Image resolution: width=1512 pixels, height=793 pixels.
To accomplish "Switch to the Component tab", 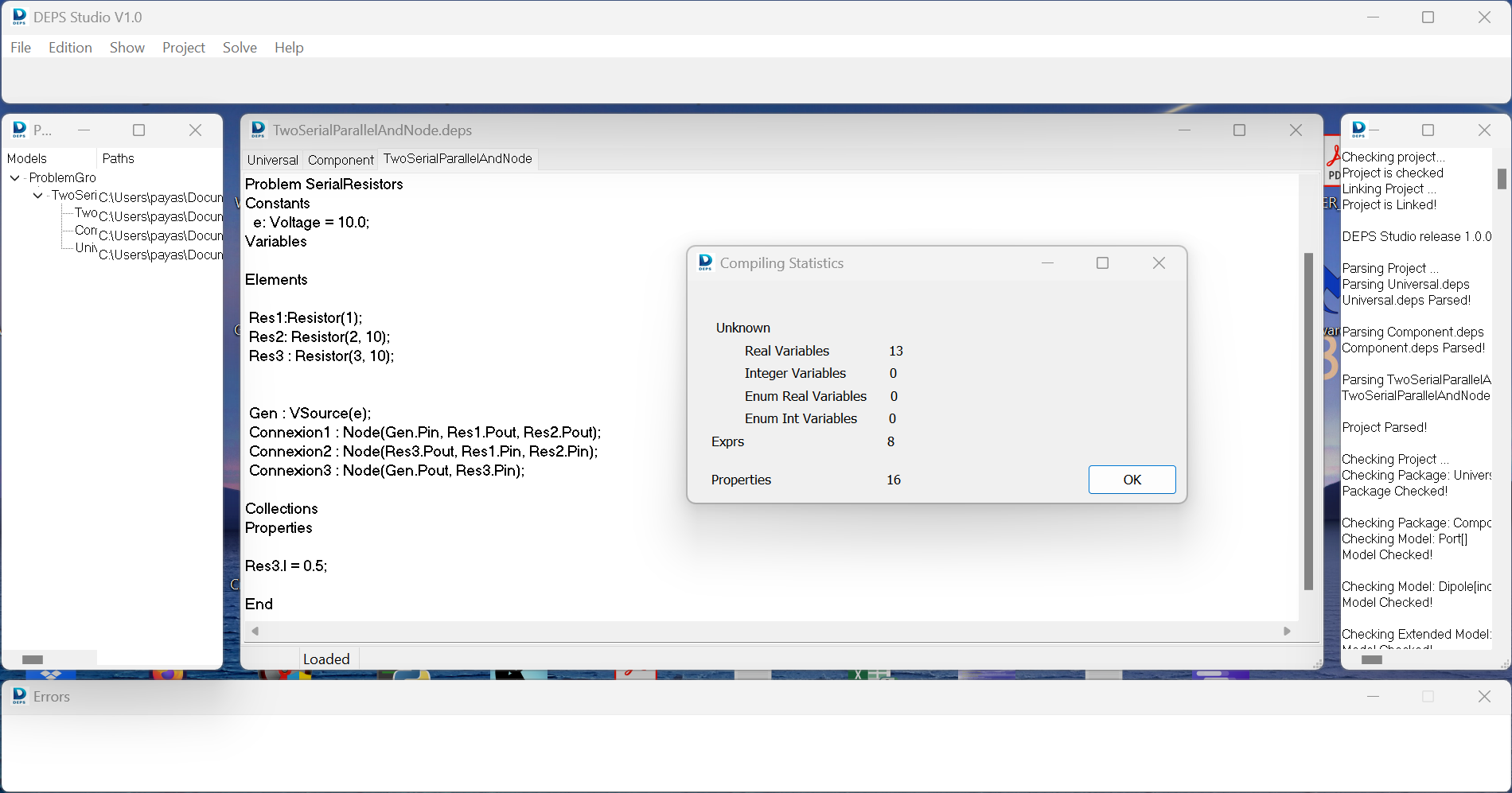I will 341,160.
